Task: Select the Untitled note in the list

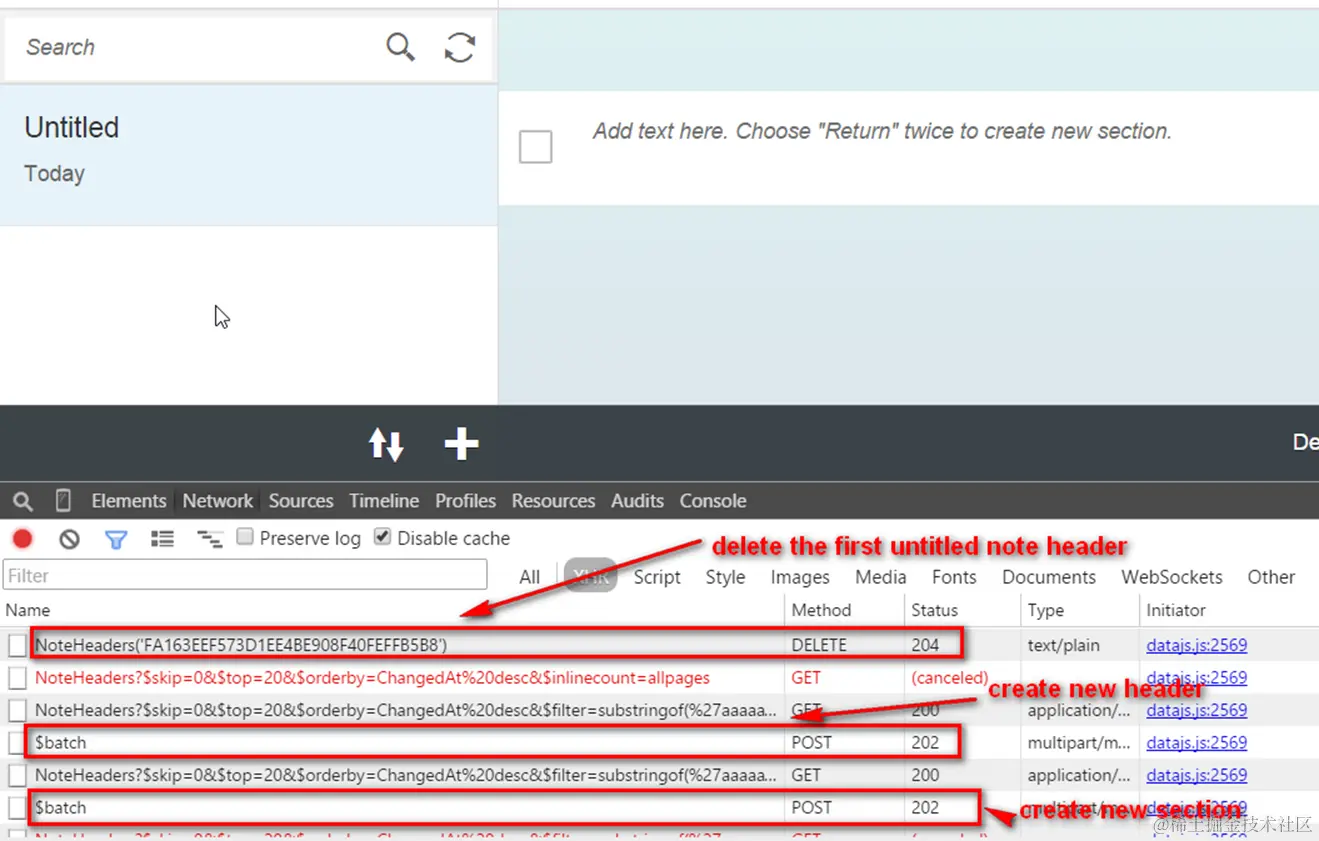Action: click(x=249, y=155)
